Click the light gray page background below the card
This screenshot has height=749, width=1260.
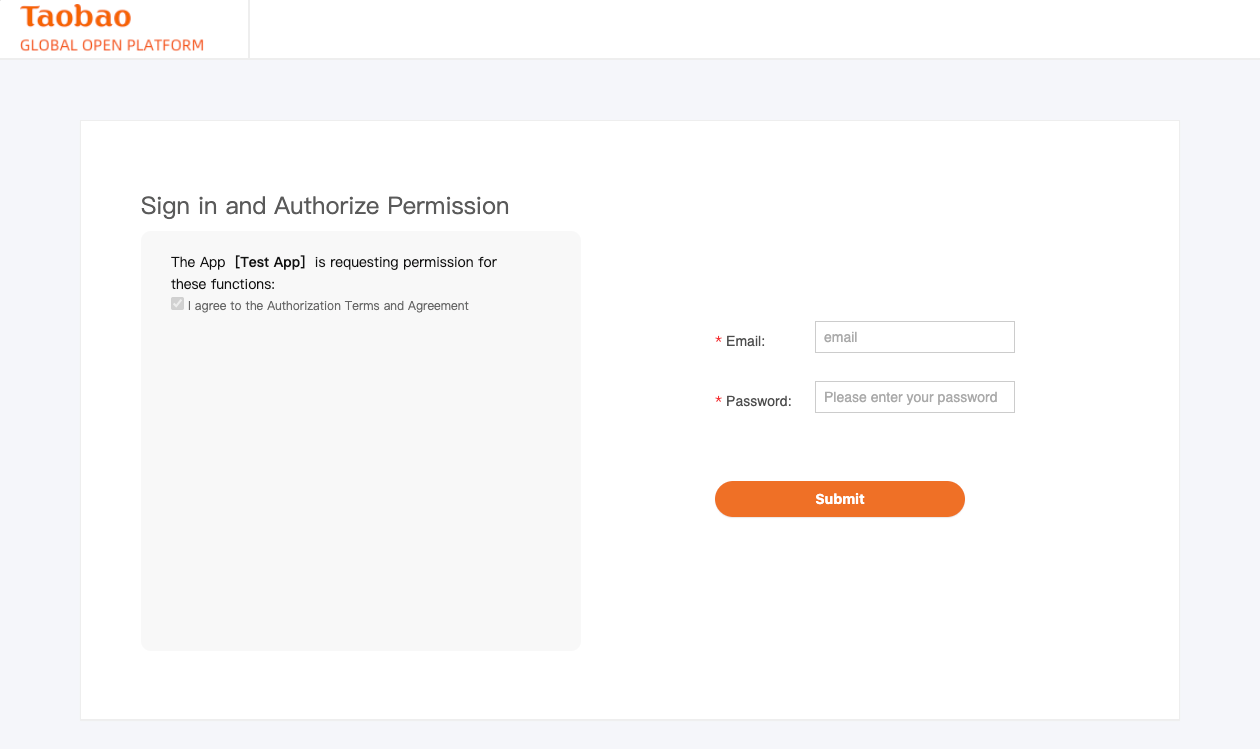630,735
